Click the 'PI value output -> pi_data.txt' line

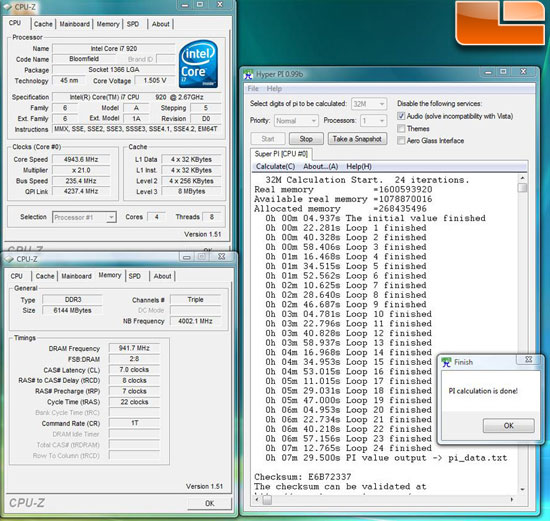pos(386,458)
